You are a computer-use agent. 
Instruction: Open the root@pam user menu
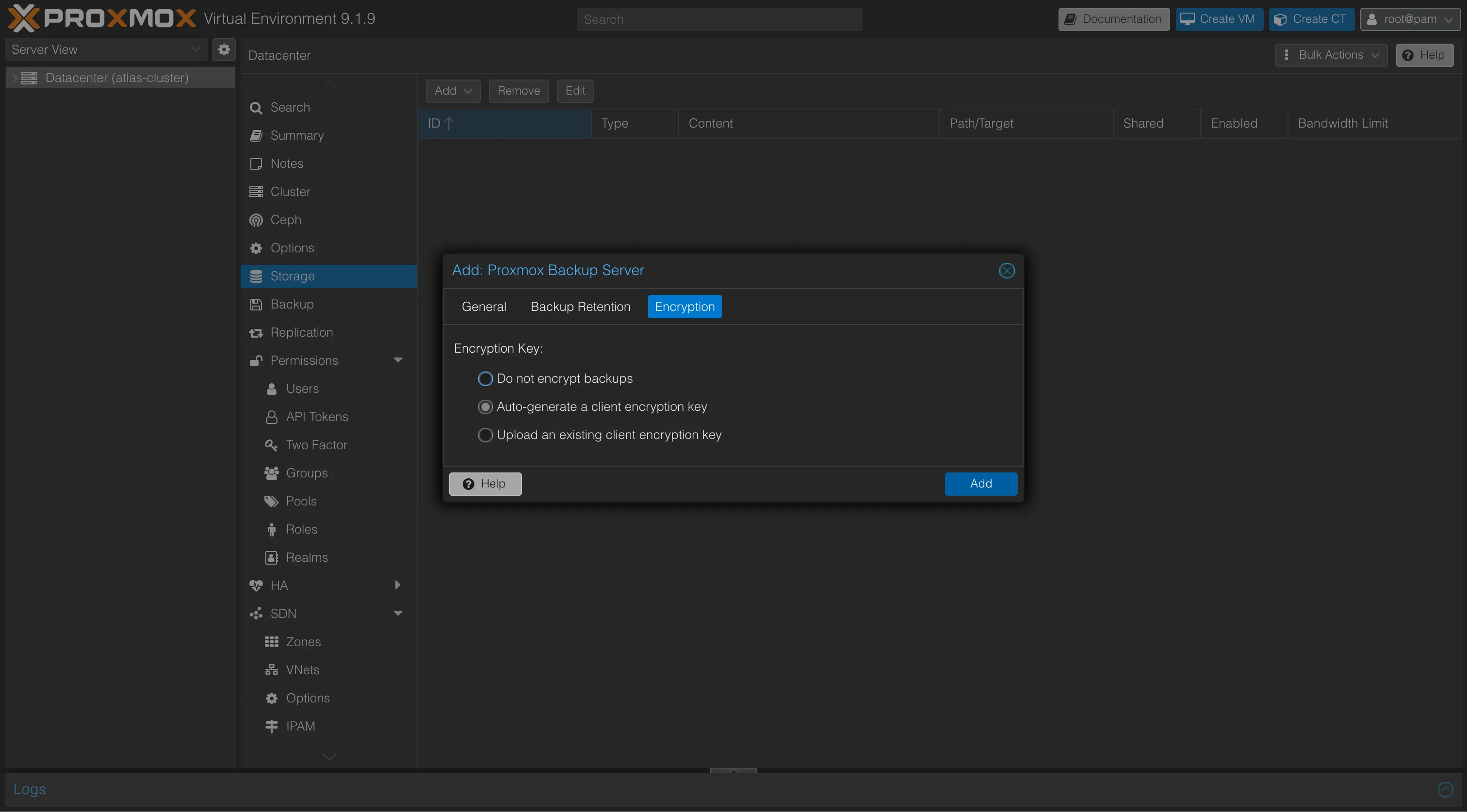(x=1409, y=19)
